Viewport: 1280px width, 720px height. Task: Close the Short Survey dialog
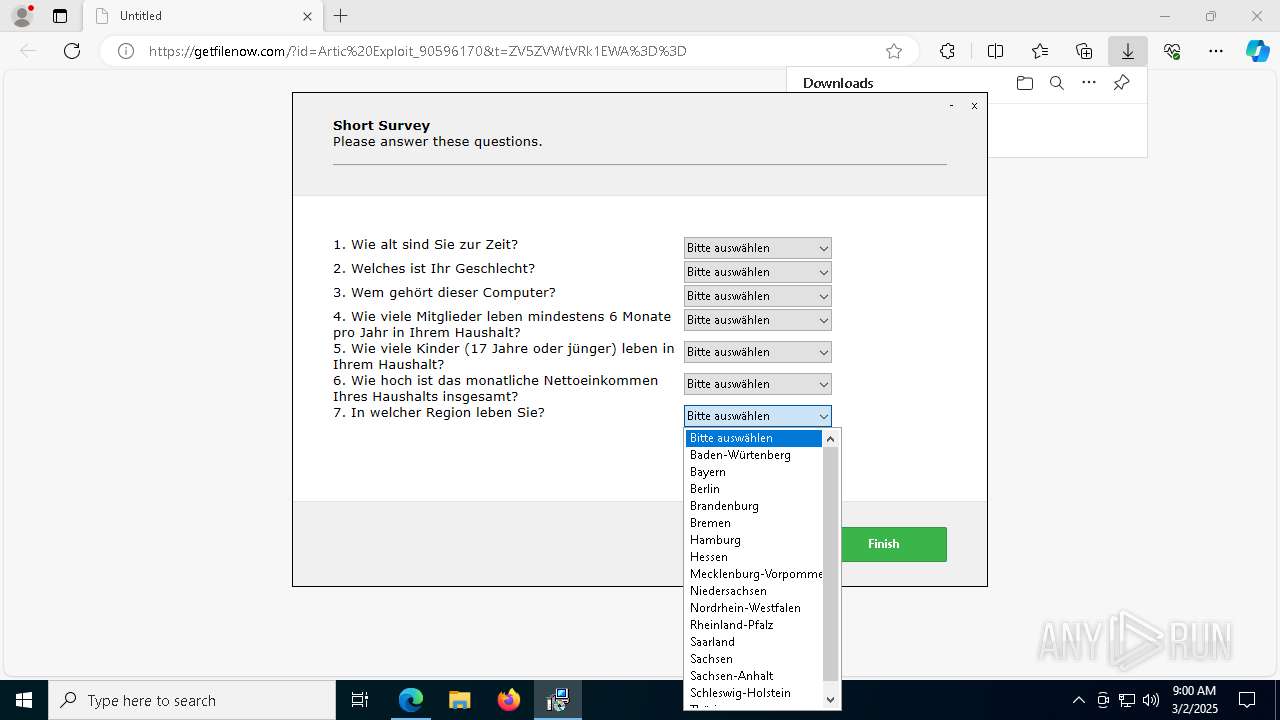click(974, 105)
